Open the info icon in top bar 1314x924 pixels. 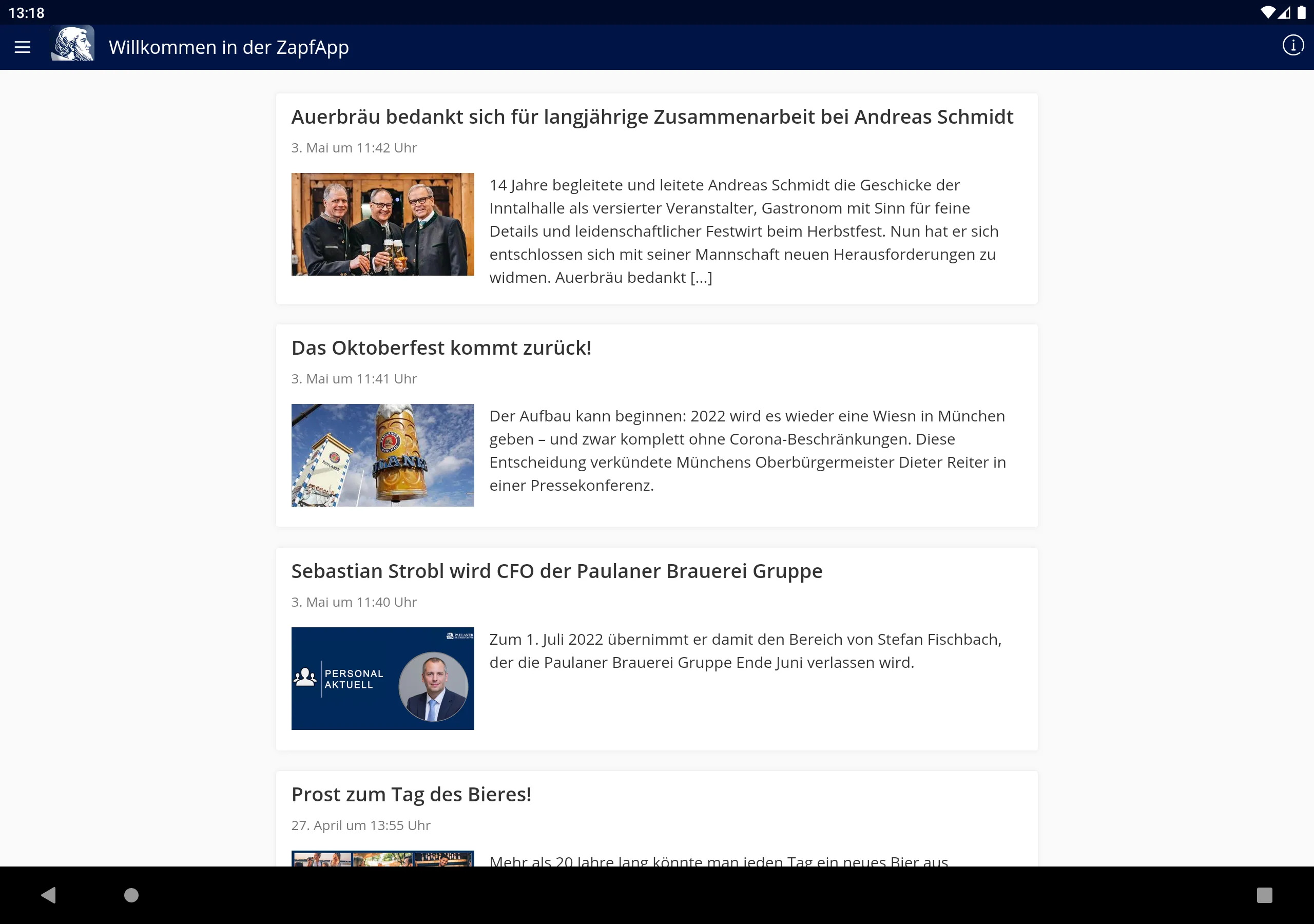click(1293, 45)
